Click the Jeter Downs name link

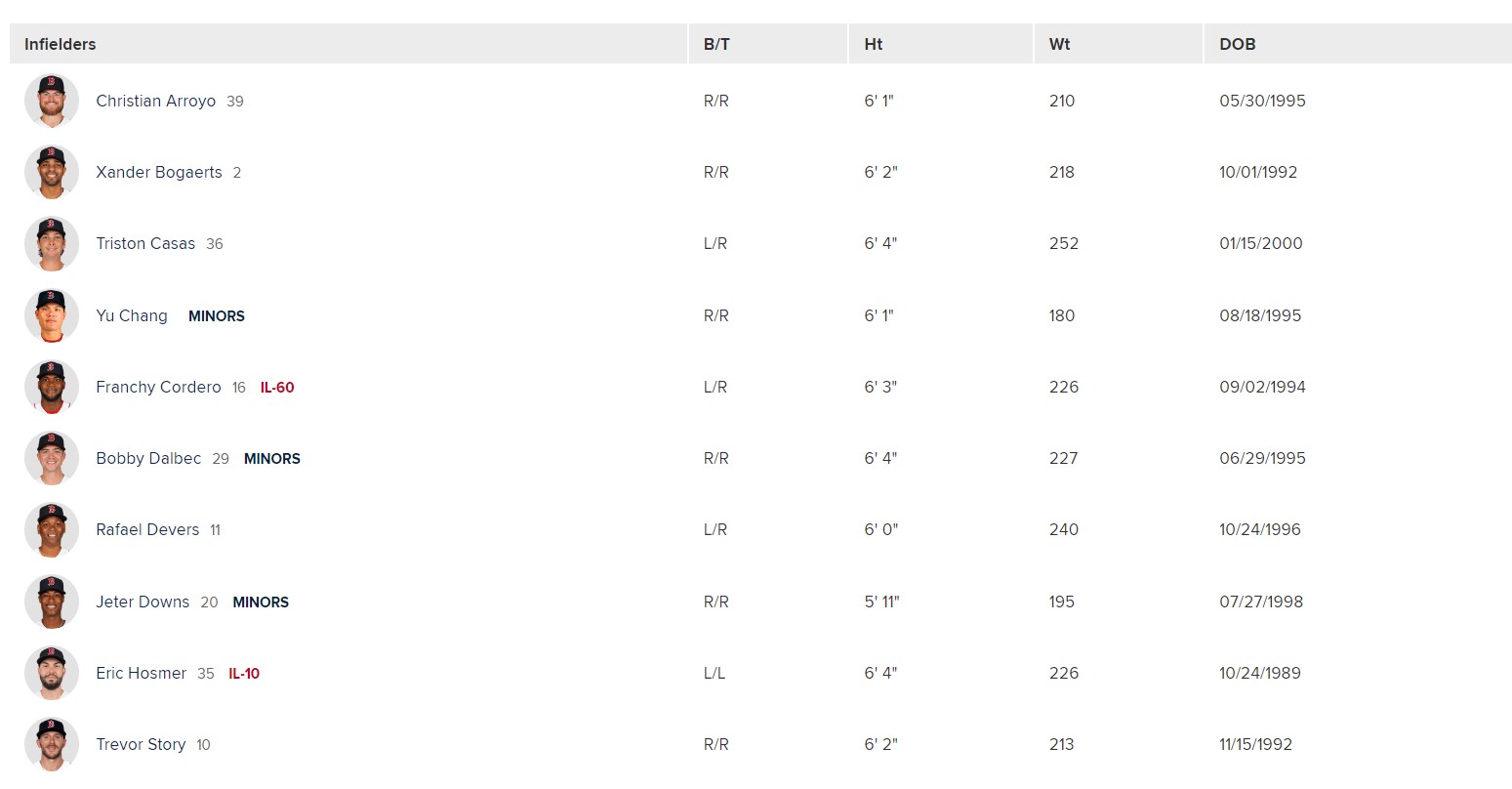[143, 602]
